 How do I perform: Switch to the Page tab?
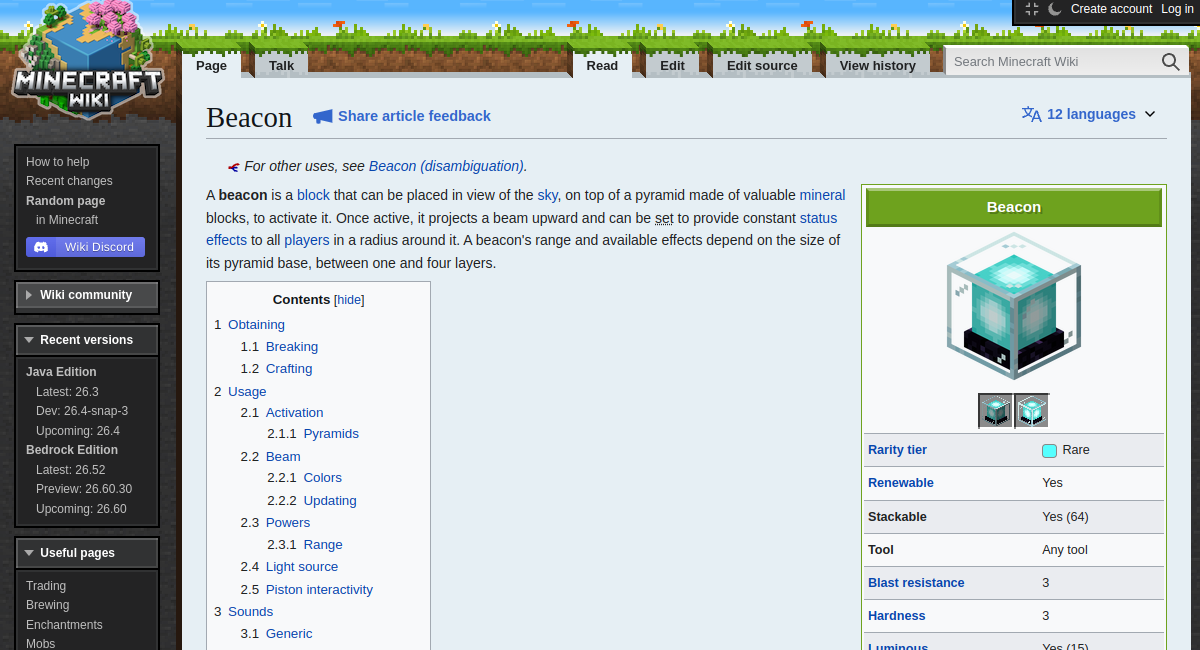(211, 65)
